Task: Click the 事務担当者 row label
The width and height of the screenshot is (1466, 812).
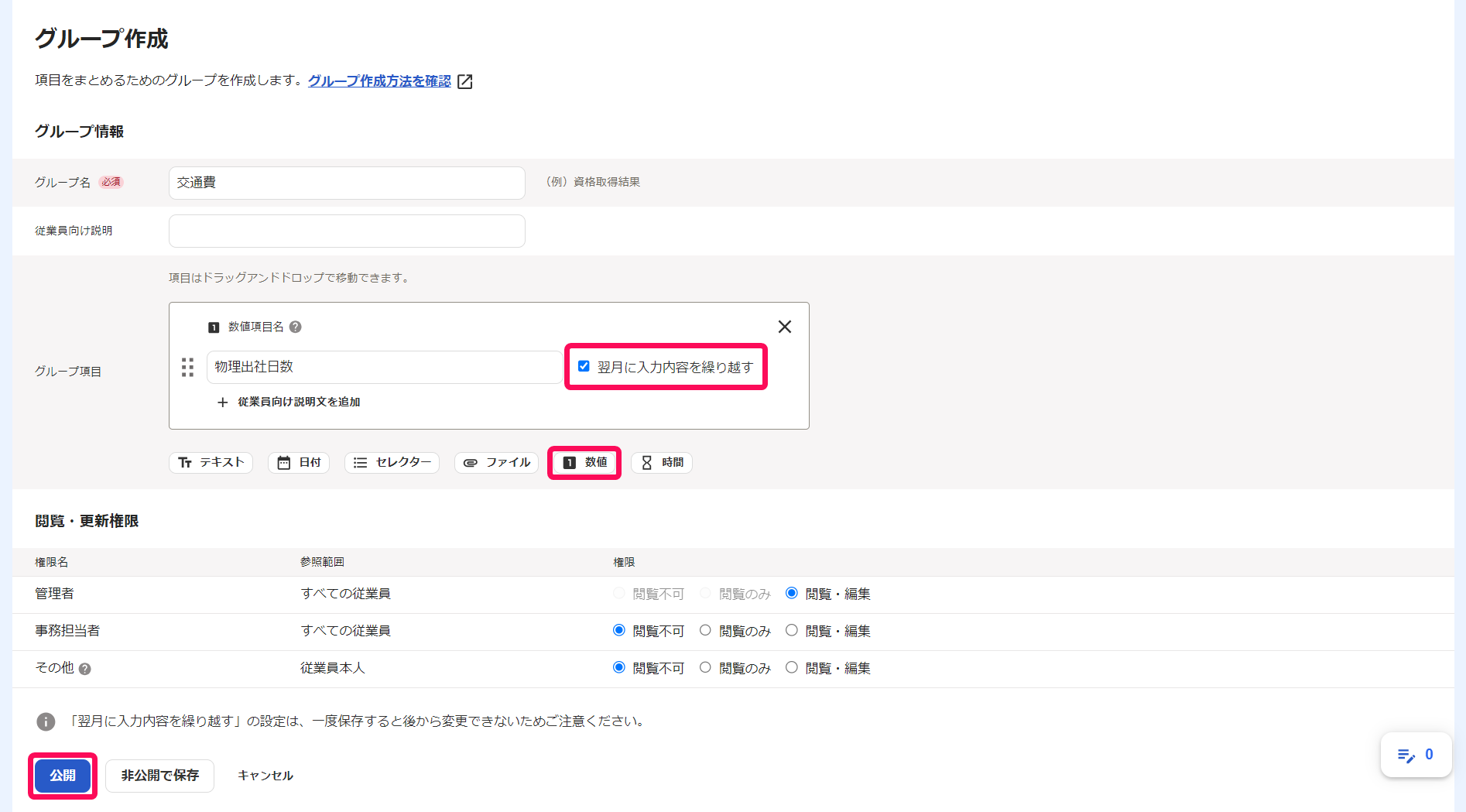Action: tap(67, 631)
